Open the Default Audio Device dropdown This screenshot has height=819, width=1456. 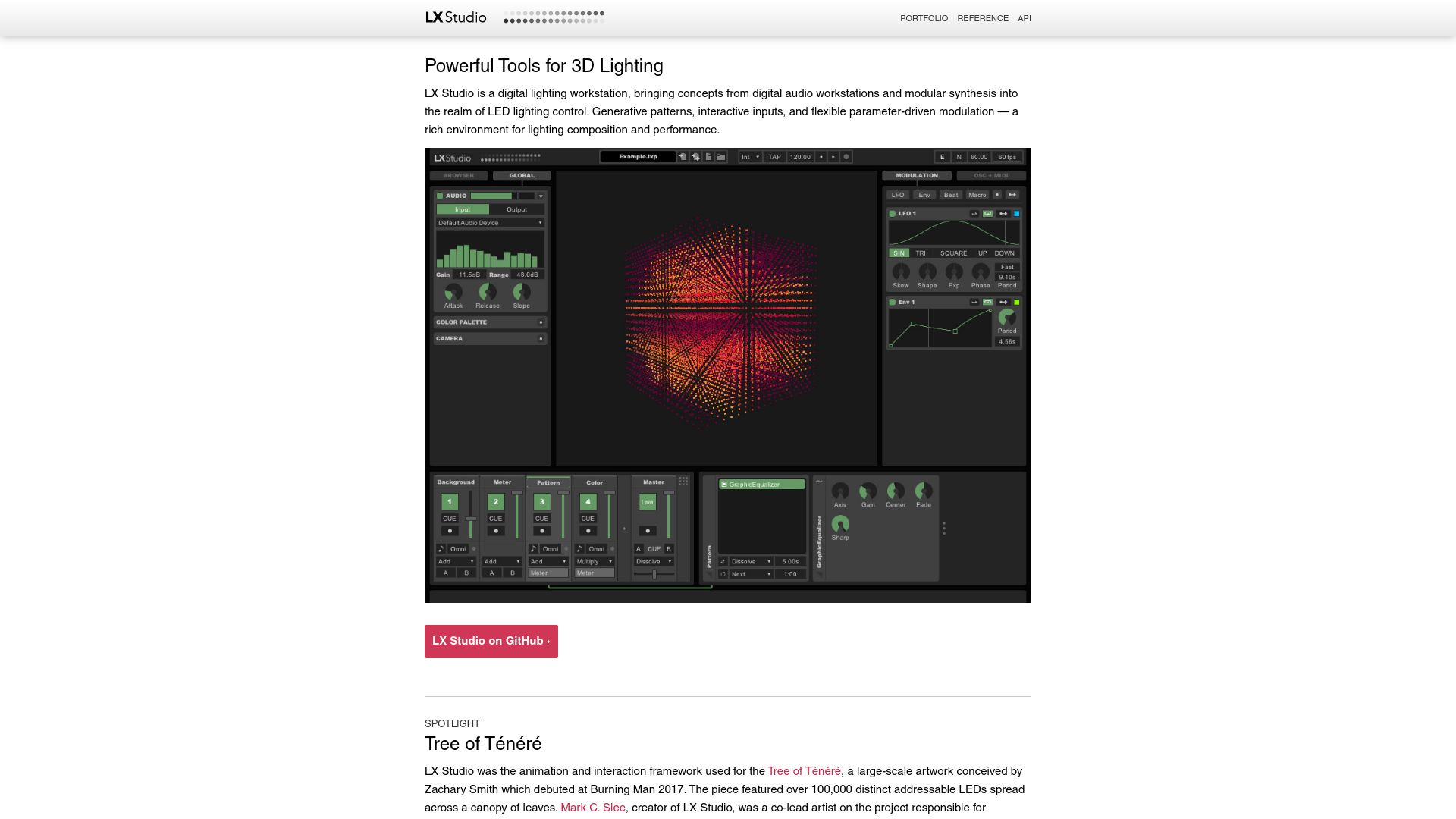pos(490,223)
